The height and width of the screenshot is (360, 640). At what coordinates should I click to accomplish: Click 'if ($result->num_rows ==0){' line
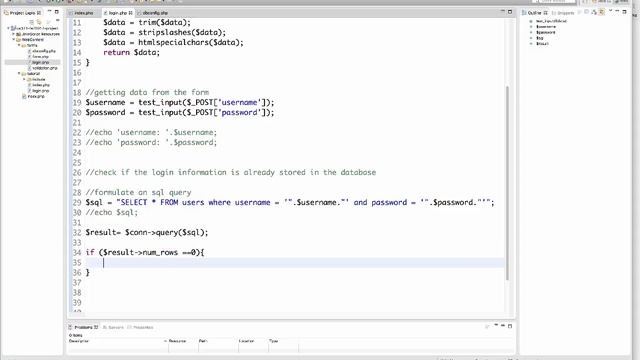[x=145, y=253]
